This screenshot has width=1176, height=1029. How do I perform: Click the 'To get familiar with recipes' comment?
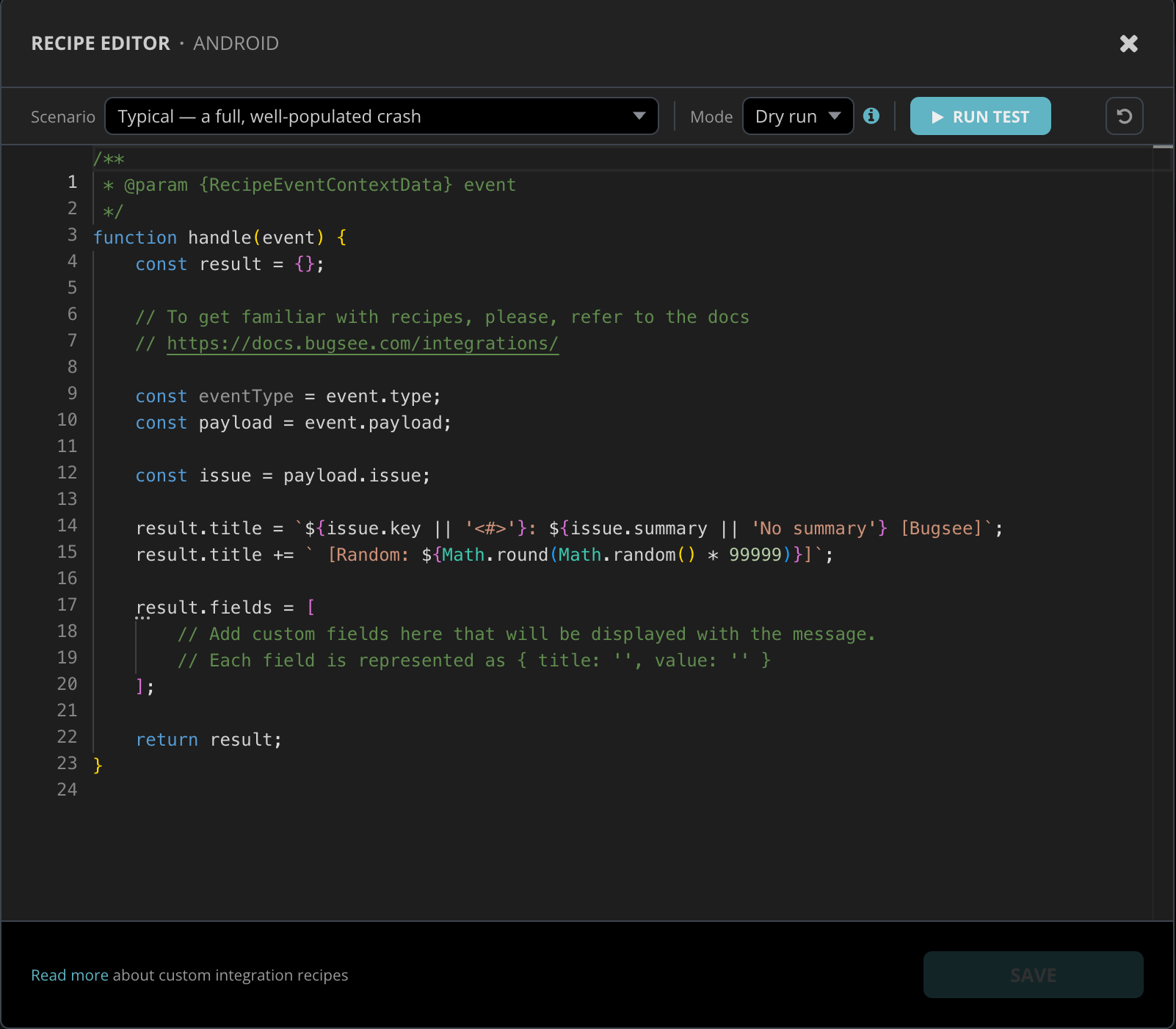[443, 317]
